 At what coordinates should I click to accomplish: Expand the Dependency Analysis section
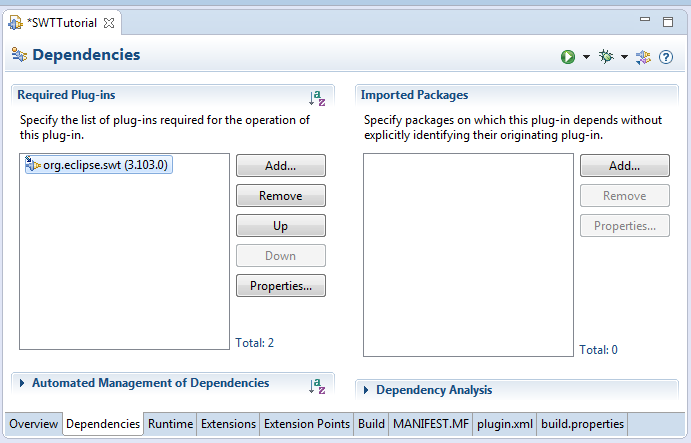coord(366,390)
